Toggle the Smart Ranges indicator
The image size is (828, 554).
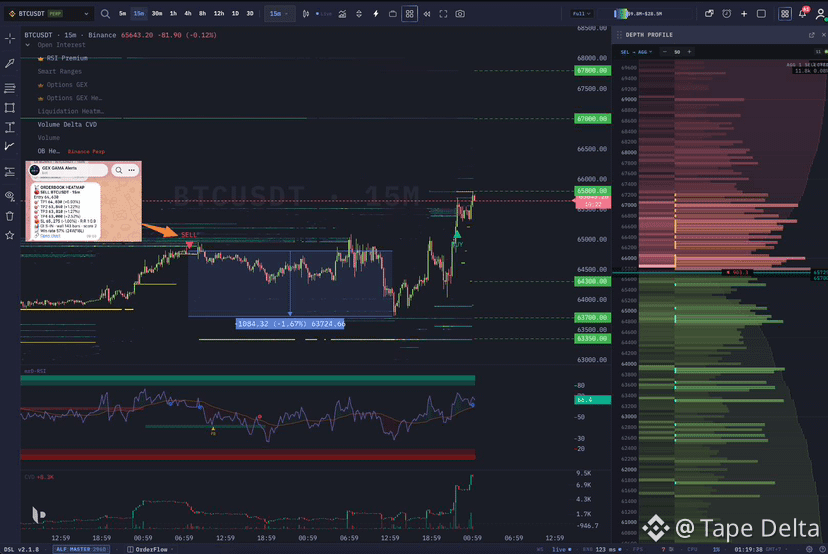[x=60, y=71]
